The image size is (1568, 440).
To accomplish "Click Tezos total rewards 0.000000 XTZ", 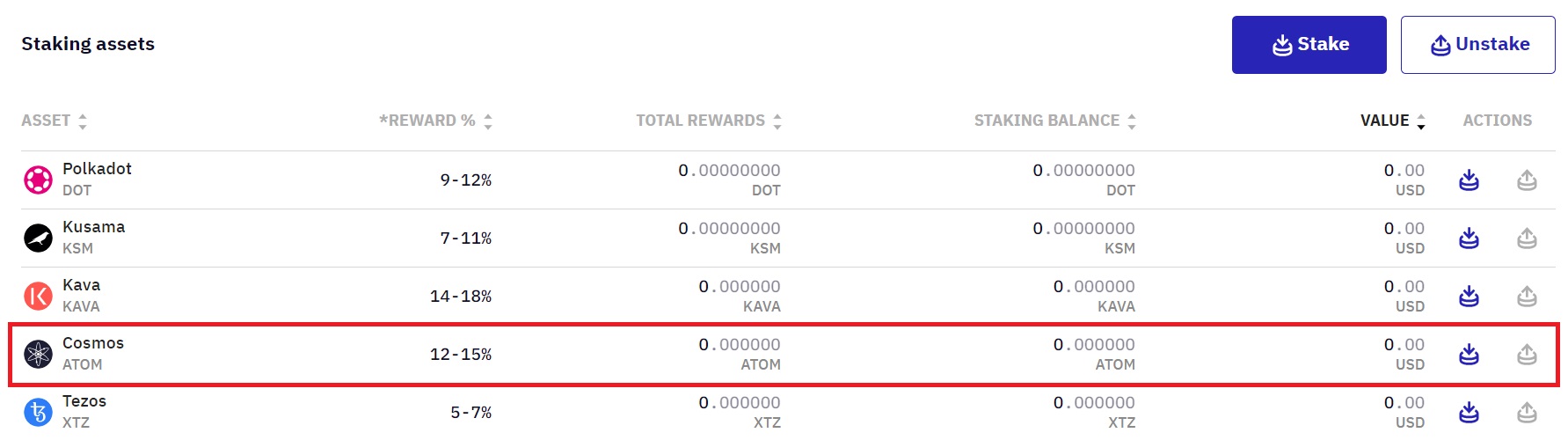I will tap(740, 412).
